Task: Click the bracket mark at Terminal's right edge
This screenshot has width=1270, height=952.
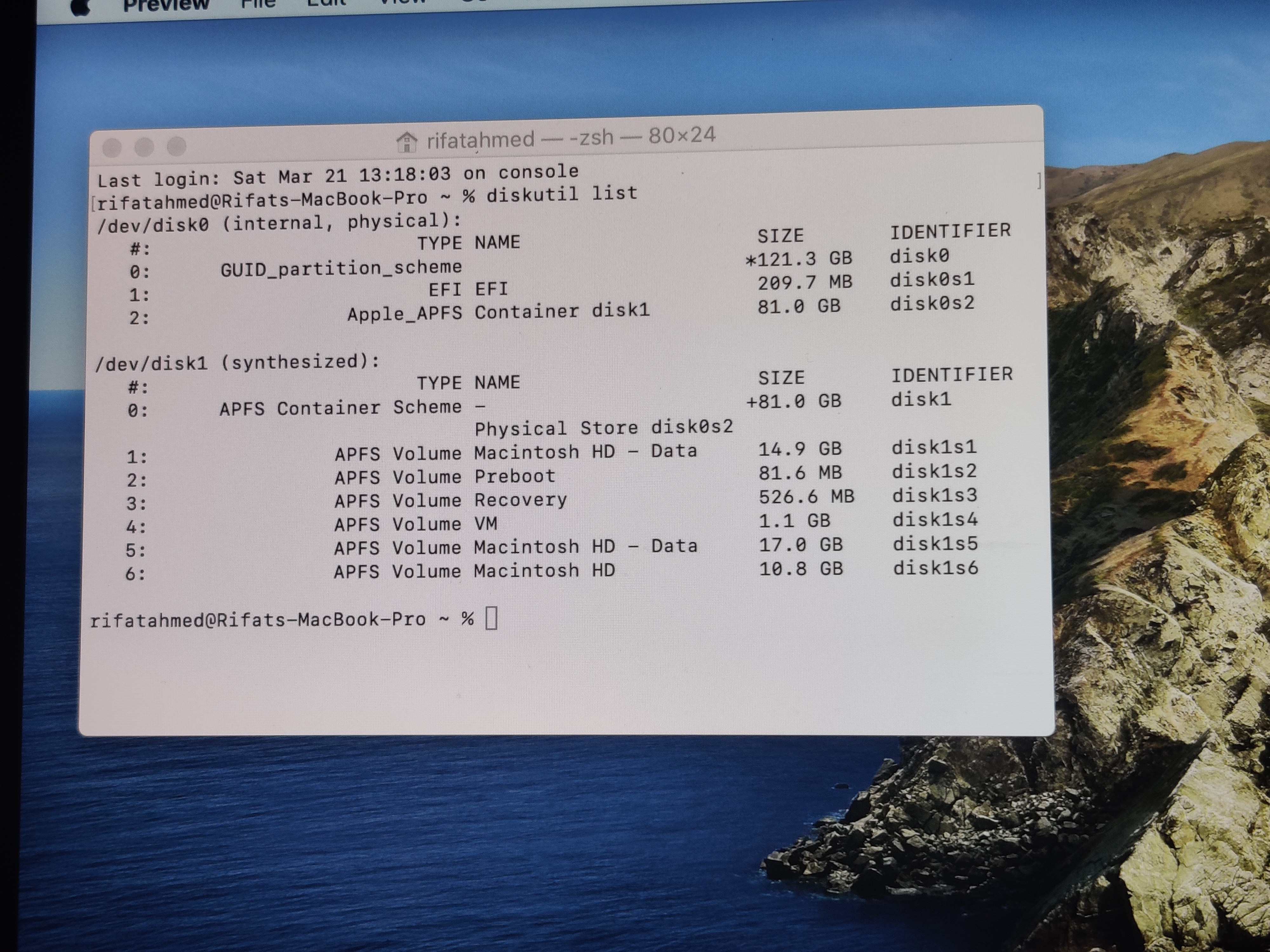Action: (x=1039, y=181)
